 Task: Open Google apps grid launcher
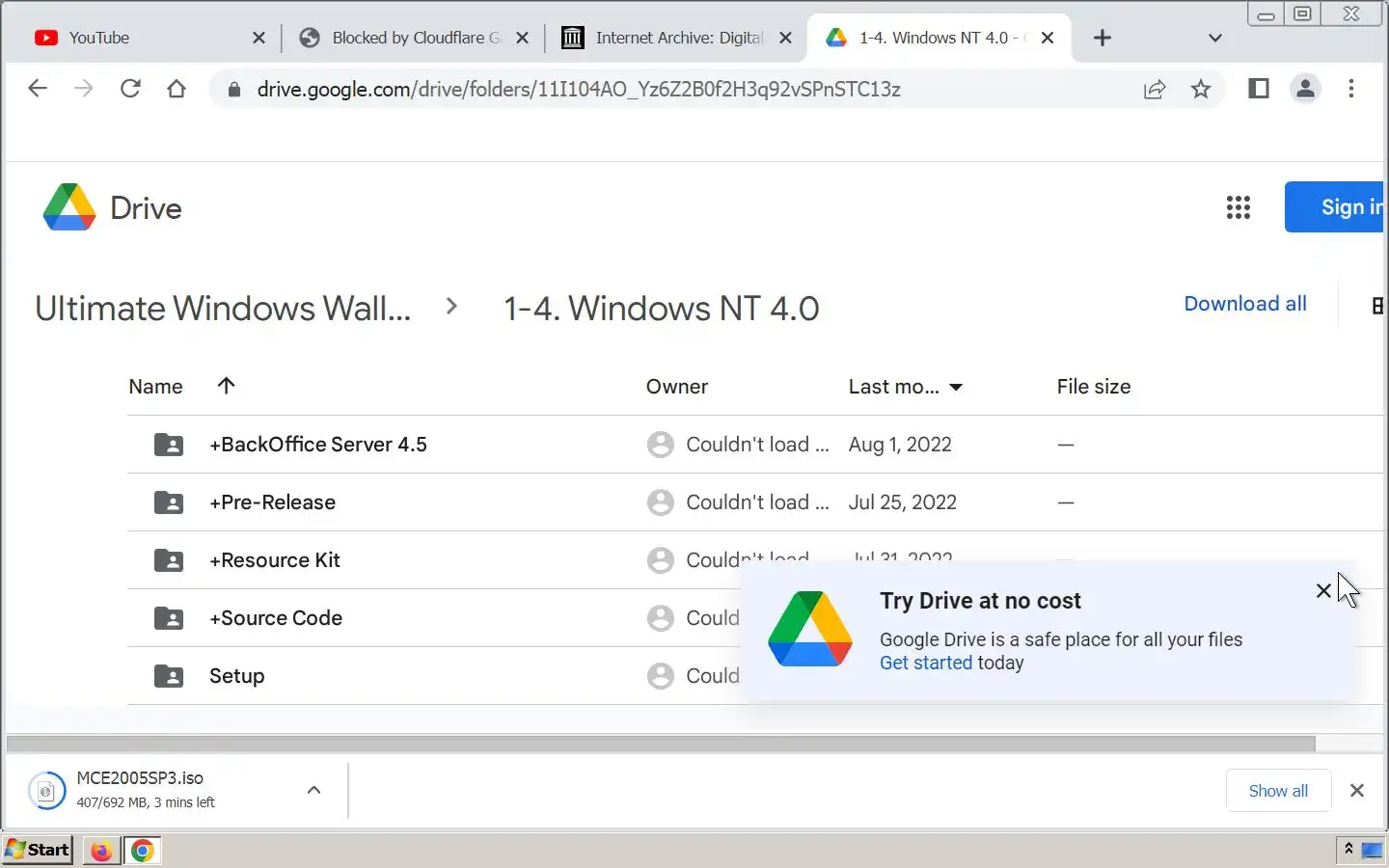pos(1239,207)
